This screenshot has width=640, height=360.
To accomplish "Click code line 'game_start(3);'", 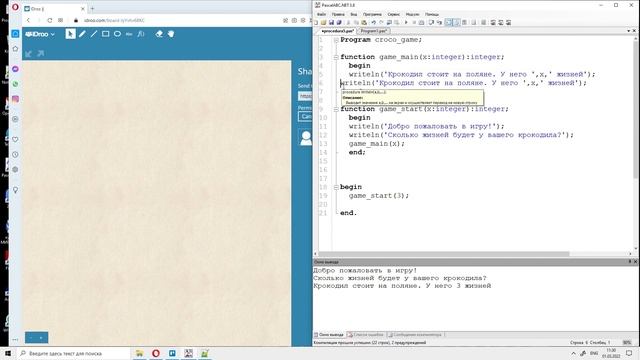I will (x=378, y=196).
